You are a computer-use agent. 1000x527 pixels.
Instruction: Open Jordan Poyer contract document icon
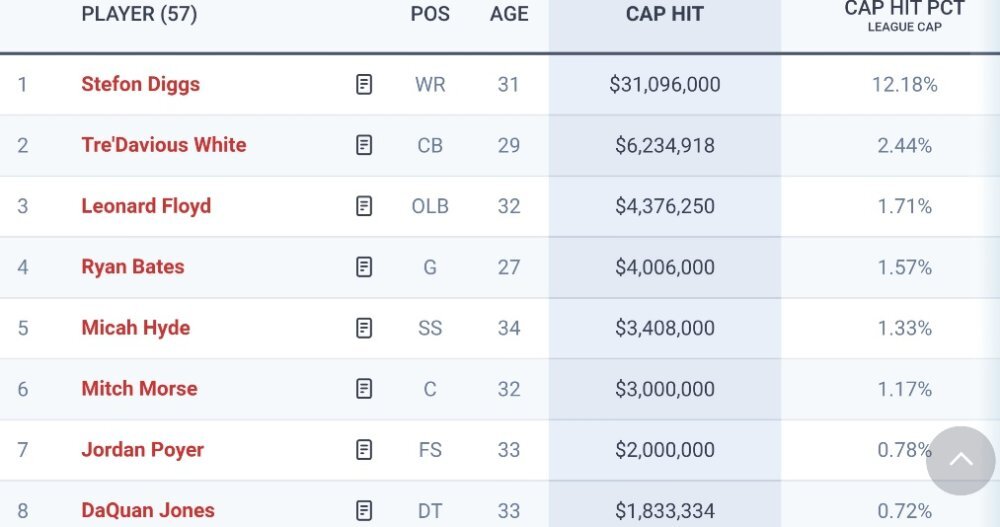pyautogui.click(x=364, y=450)
